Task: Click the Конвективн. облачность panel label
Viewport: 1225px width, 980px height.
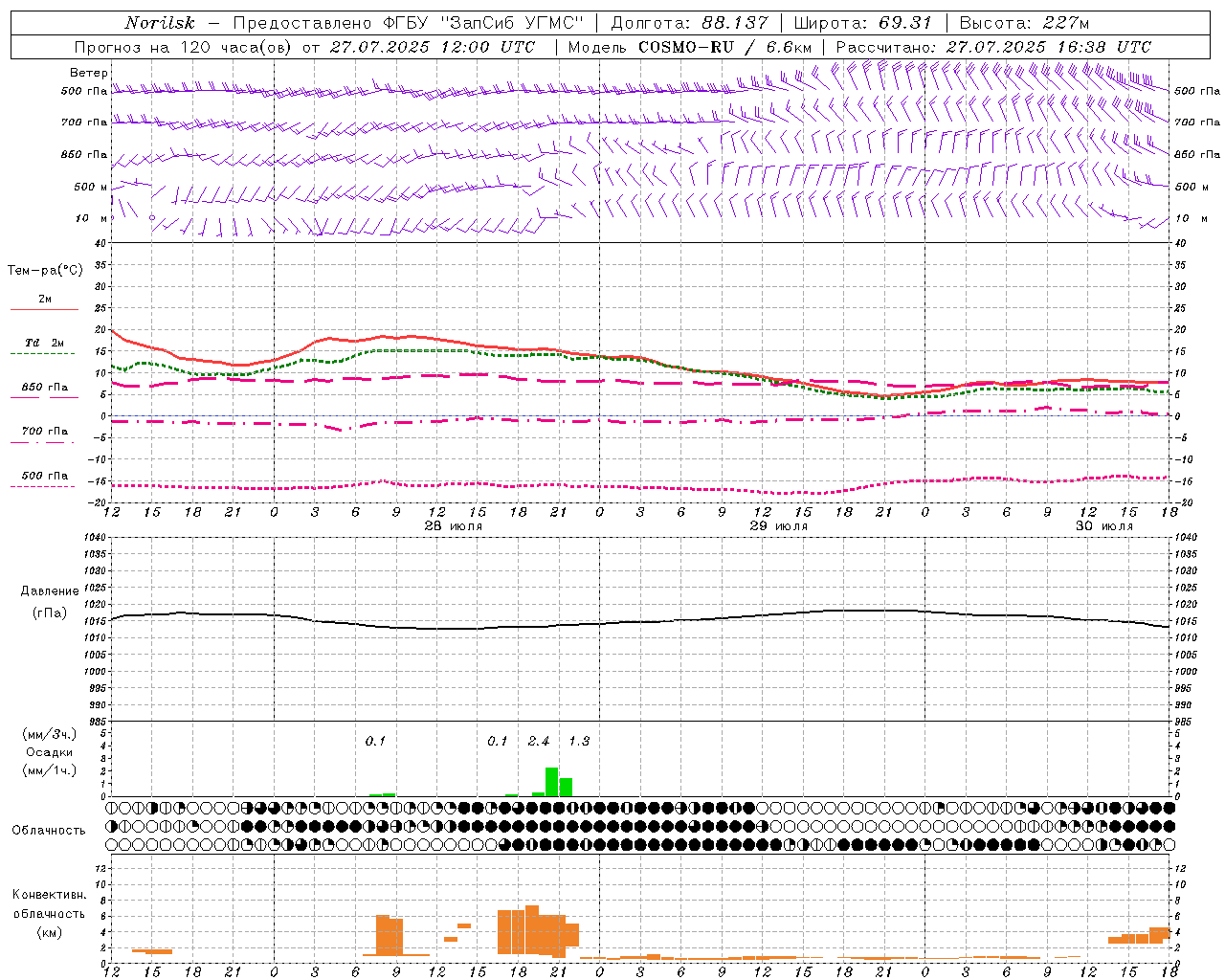Action: [x=49, y=904]
